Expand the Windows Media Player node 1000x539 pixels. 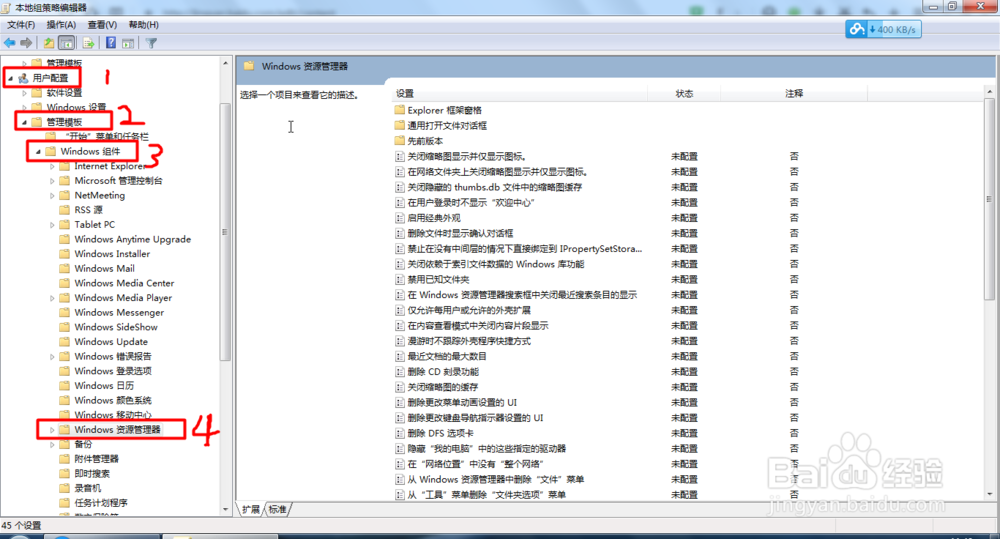tap(52, 298)
